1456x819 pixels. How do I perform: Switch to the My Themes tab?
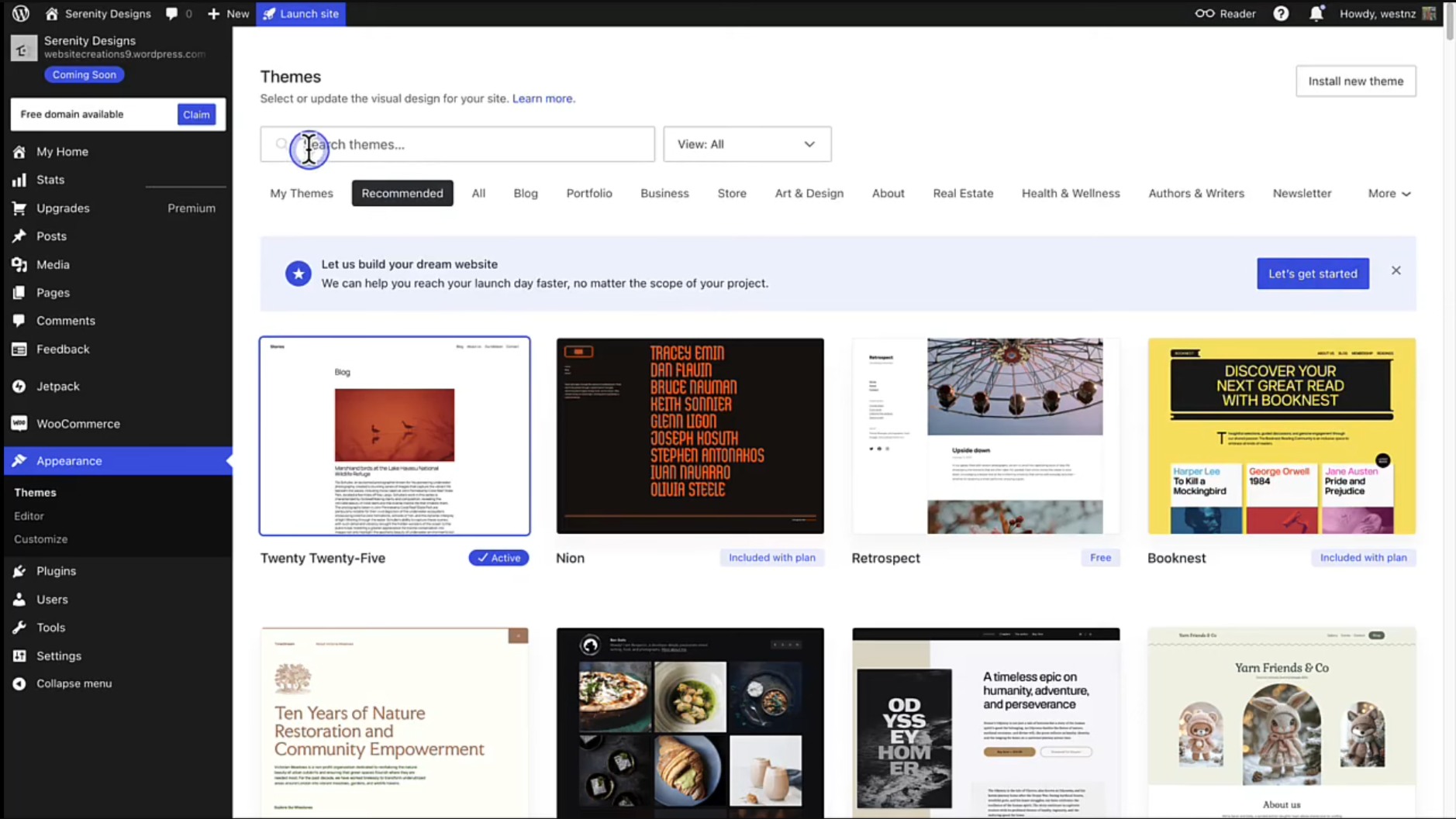(302, 193)
